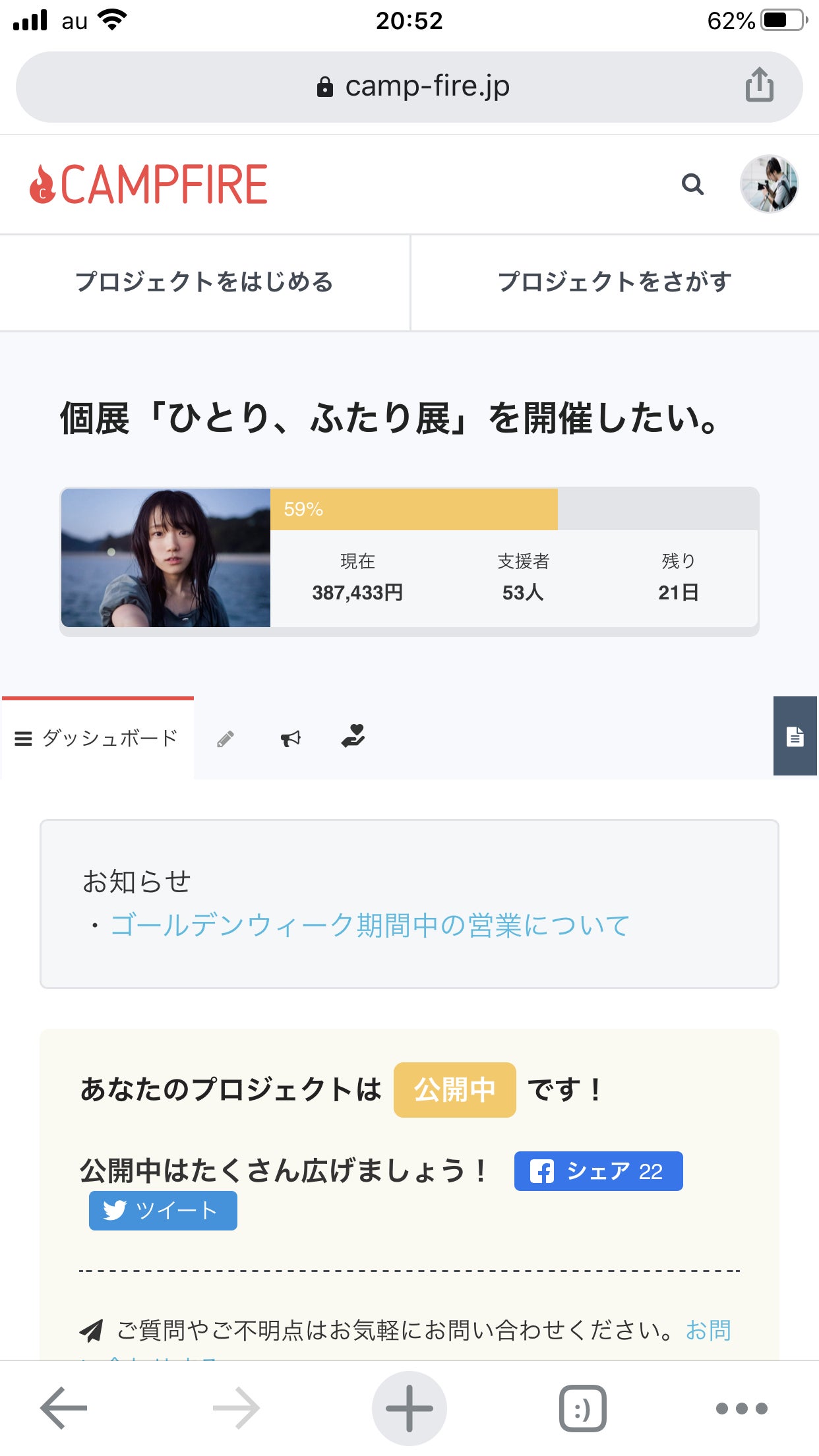Tap the project thumbnail photo
Image resolution: width=819 pixels, height=1456 pixels.
click(x=166, y=558)
